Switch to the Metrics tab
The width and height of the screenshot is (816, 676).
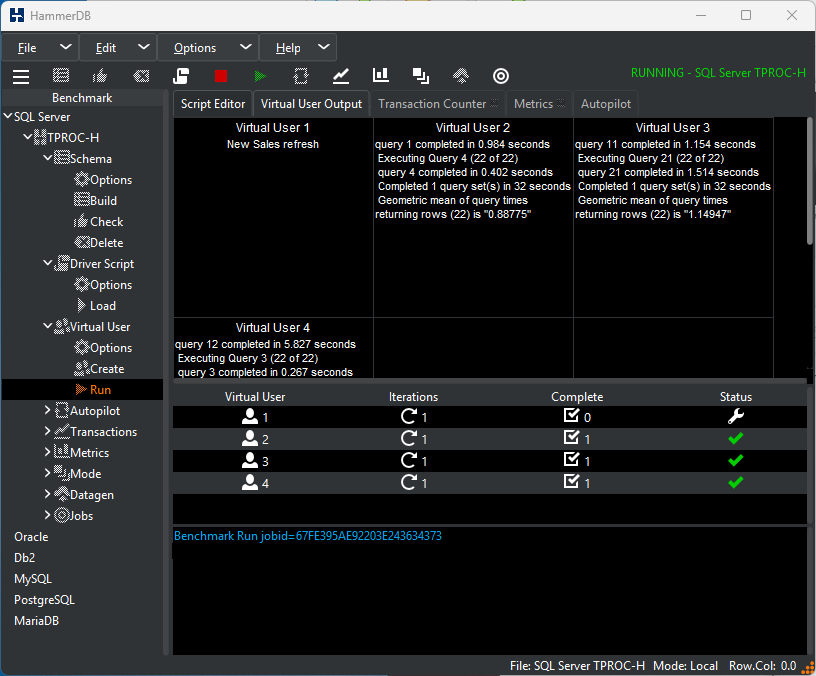(539, 104)
